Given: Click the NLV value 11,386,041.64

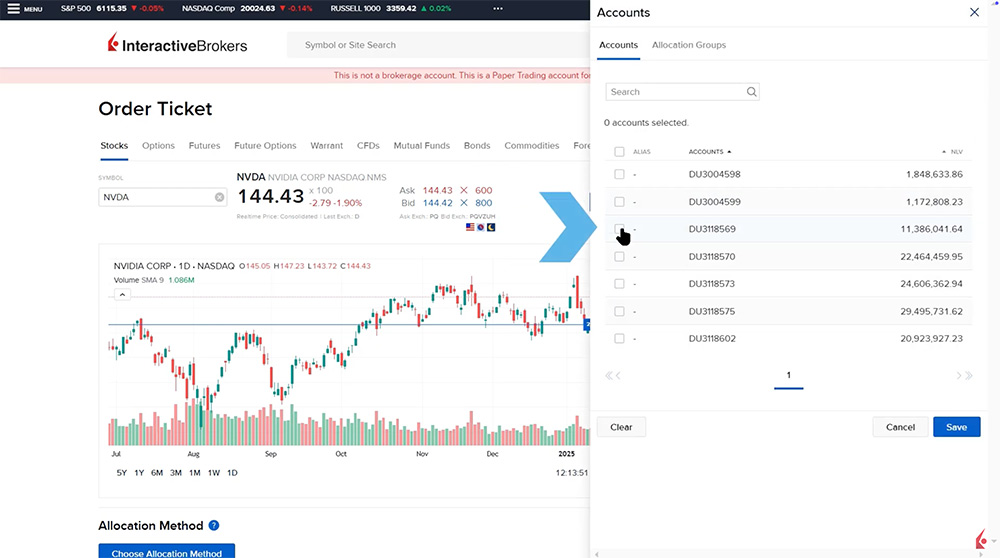Looking at the screenshot, I should click(931, 229).
